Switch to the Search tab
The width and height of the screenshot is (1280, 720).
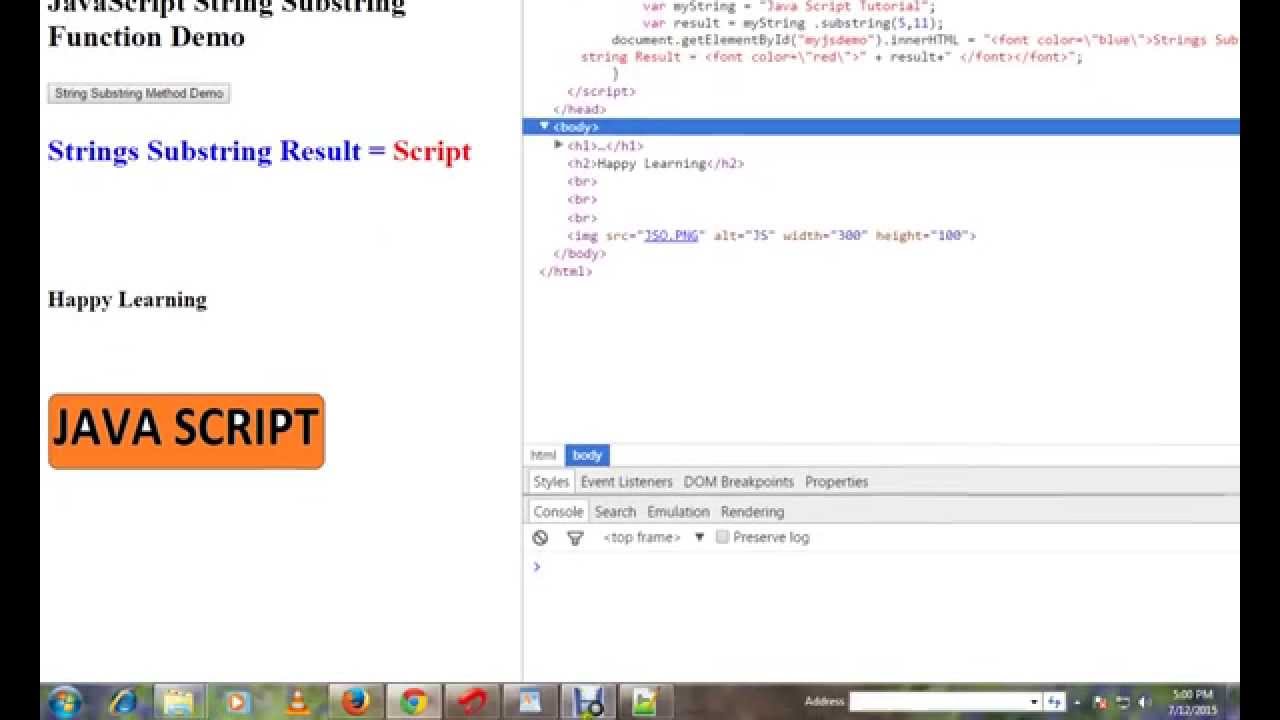coord(615,511)
